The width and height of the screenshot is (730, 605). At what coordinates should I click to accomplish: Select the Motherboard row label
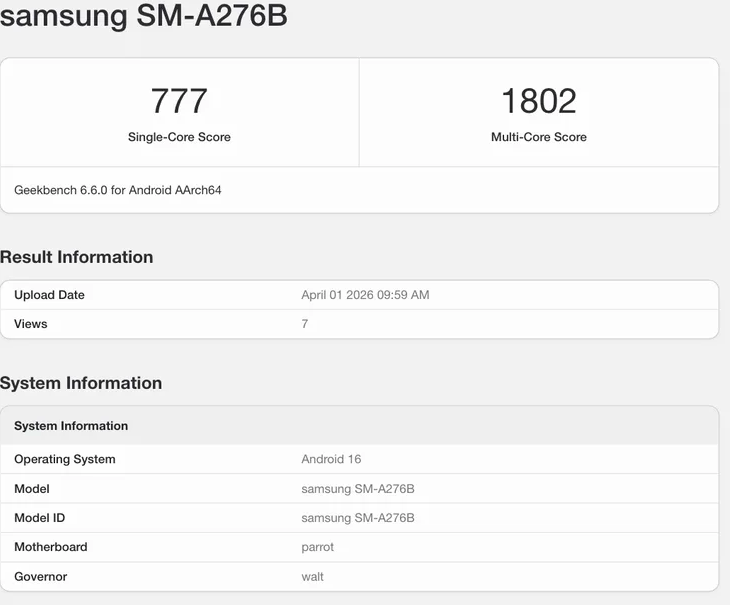51,547
